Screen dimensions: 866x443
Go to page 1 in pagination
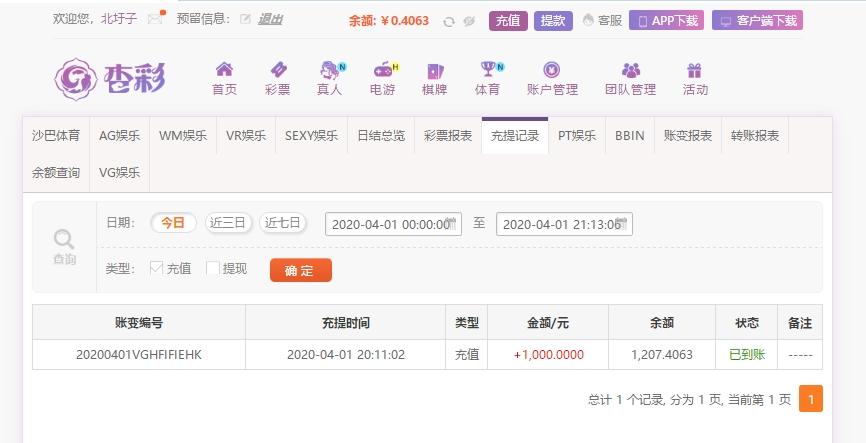click(x=811, y=399)
